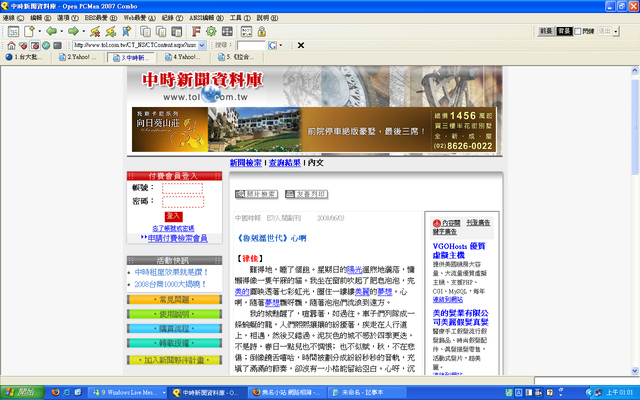
Task: Focus the toolbar search text box
Action: (251, 45)
